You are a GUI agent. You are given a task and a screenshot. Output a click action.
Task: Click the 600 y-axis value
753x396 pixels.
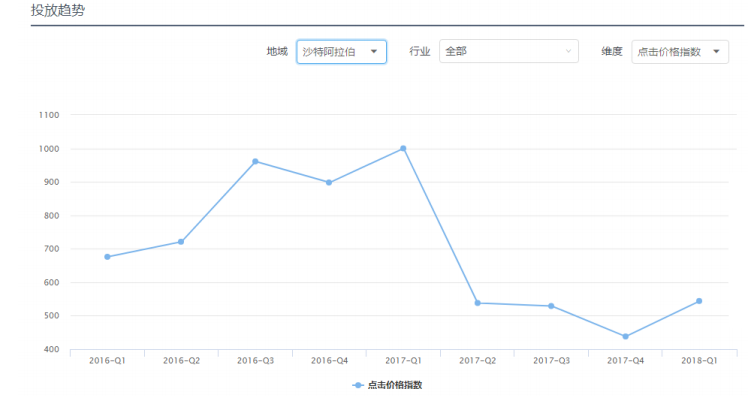click(x=51, y=282)
